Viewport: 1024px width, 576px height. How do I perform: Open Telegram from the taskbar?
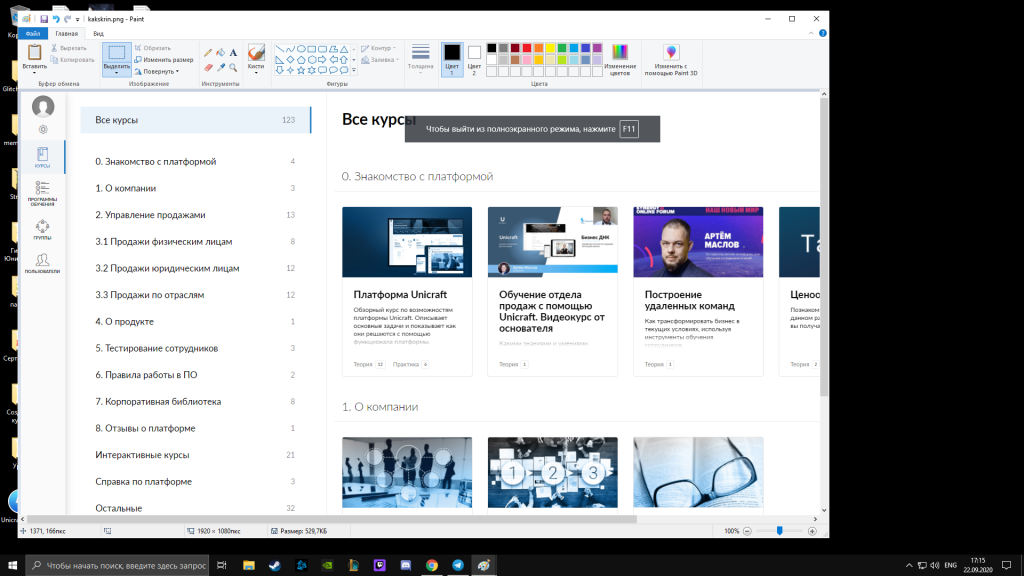tap(458, 566)
